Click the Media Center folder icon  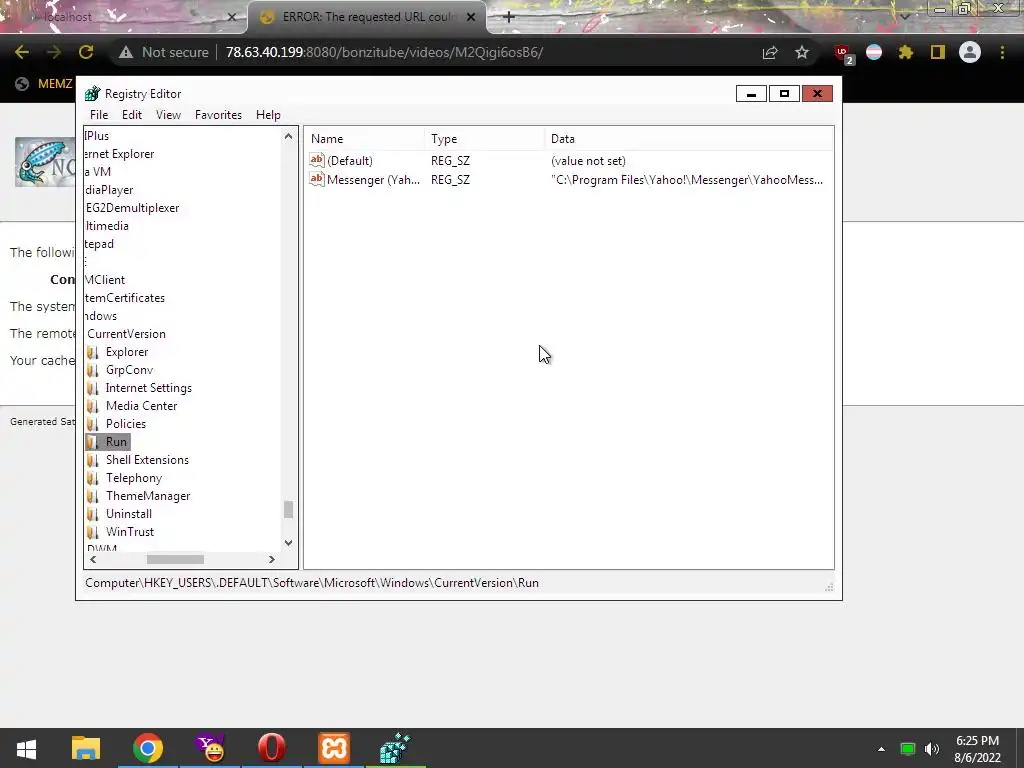(x=93, y=406)
